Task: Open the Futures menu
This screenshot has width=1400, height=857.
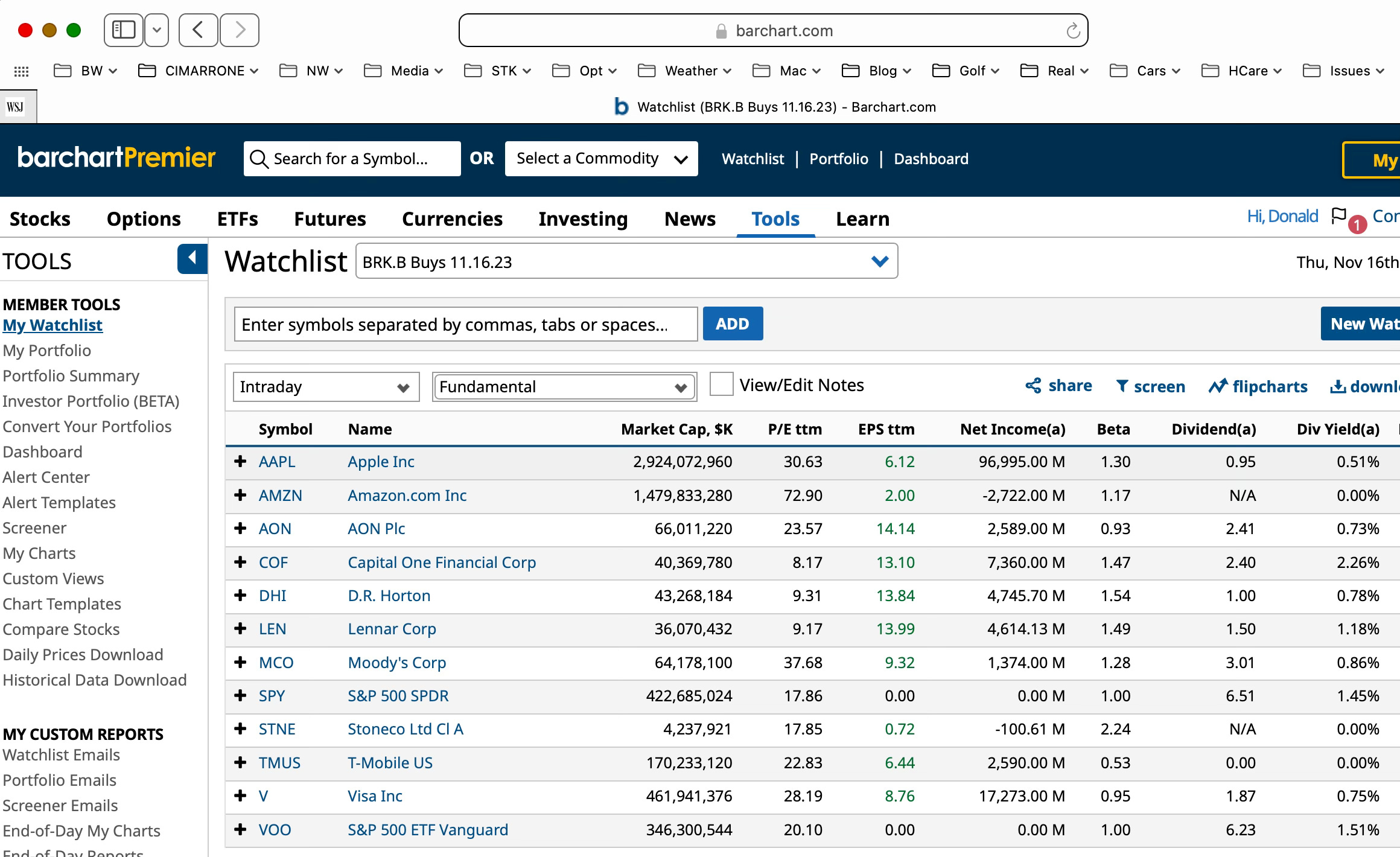Action: (330, 218)
